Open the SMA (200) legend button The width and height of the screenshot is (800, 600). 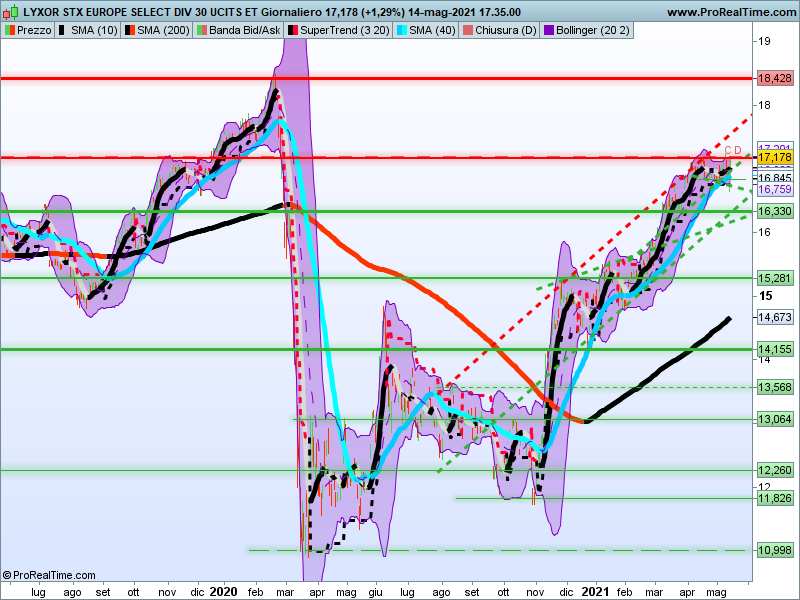[157, 31]
